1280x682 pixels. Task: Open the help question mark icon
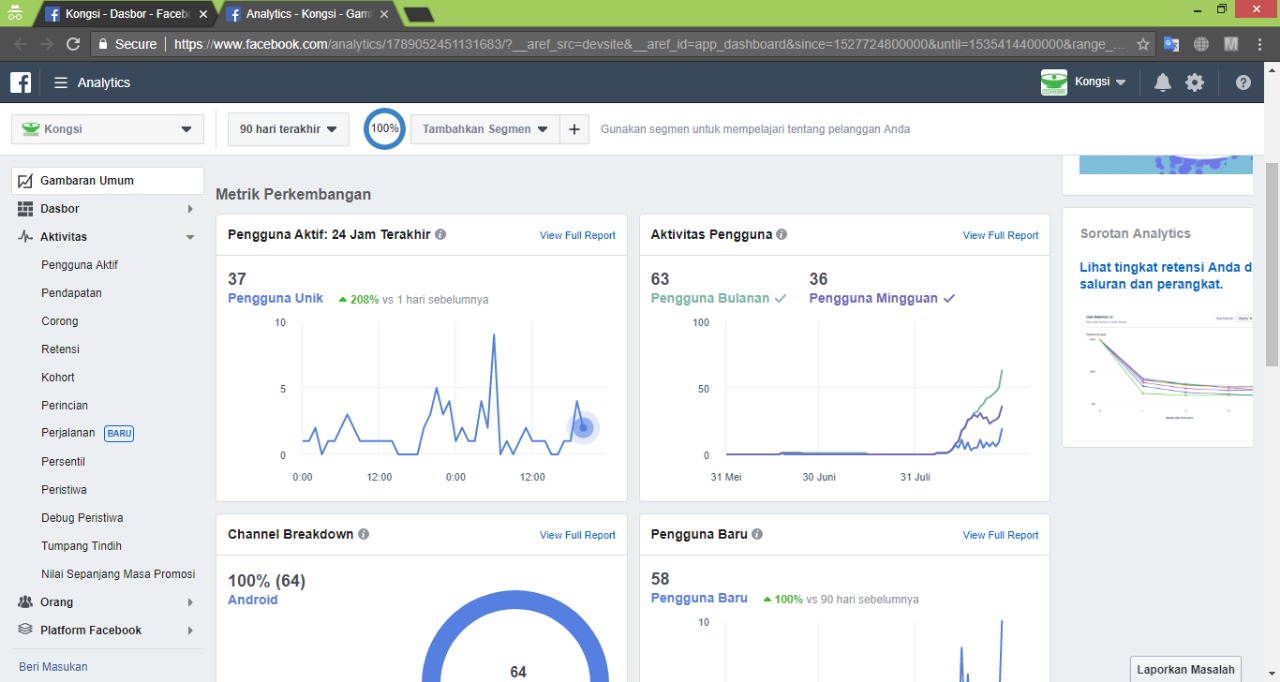(1243, 83)
